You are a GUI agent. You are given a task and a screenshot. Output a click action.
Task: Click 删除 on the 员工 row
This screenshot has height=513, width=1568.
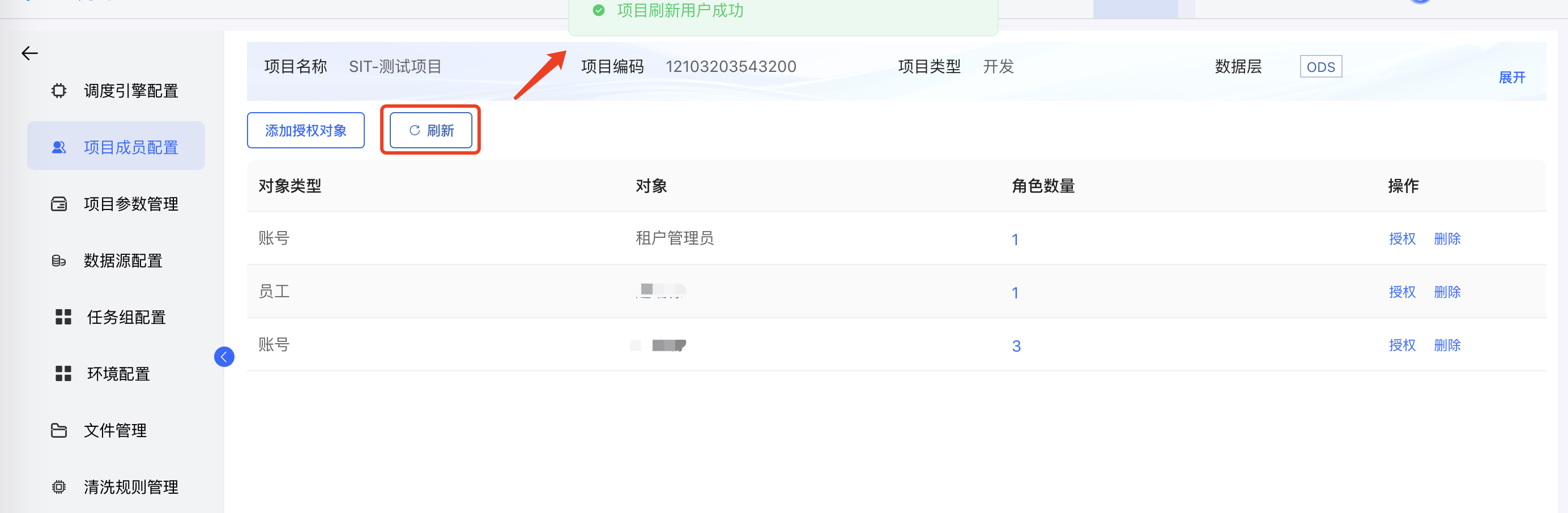click(x=1447, y=292)
